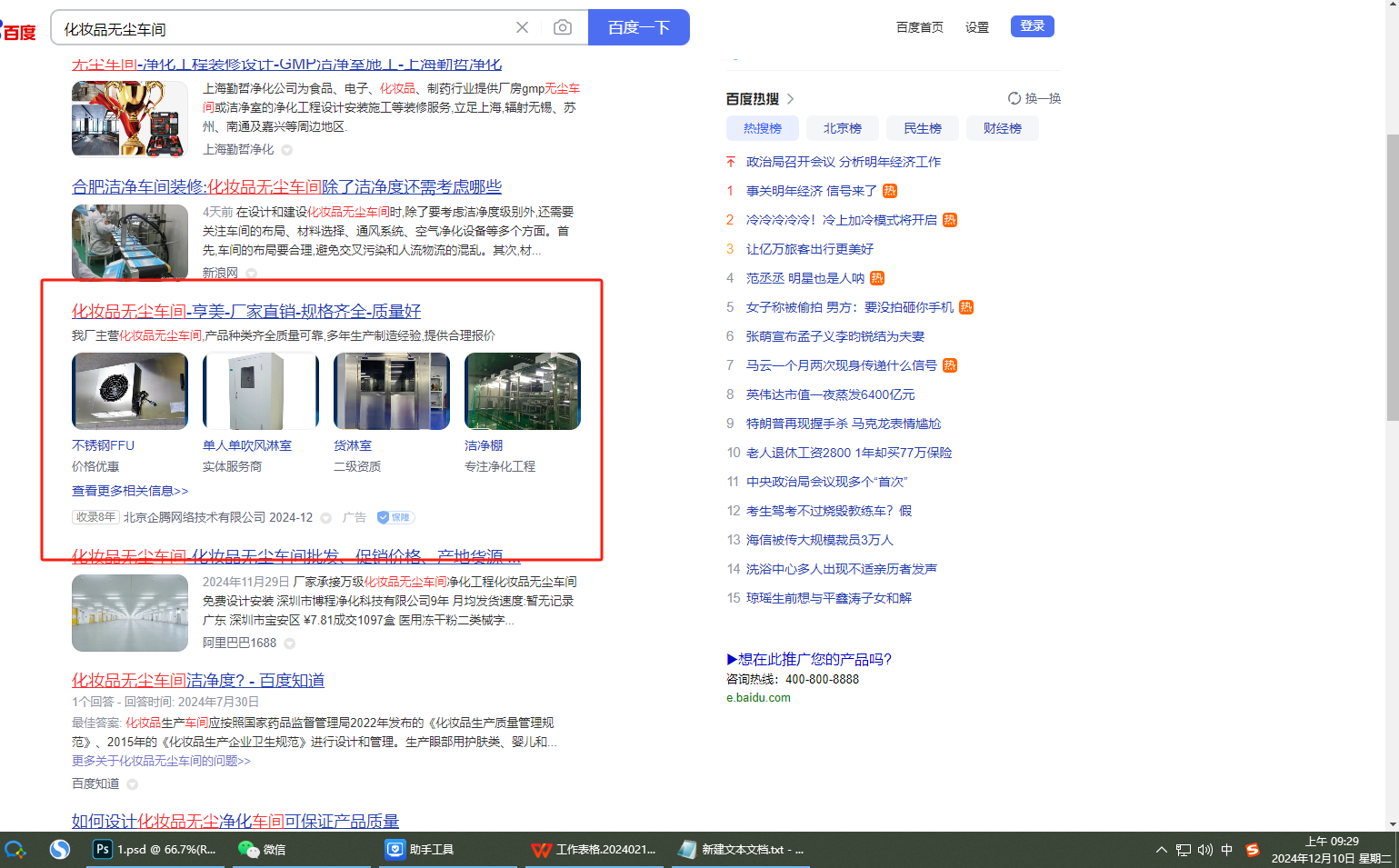Open 新建文本文档.txt Notepad from taskbar
The height and width of the screenshot is (868, 1399).
coord(741,850)
